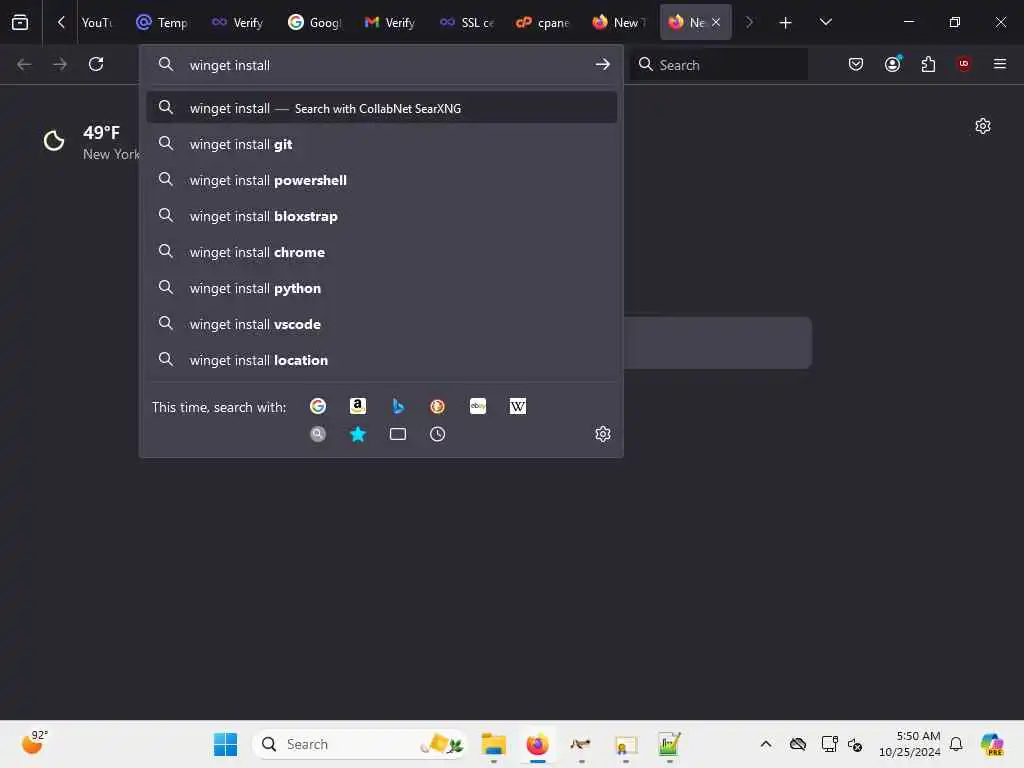Go back to previous page
The width and height of the screenshot is (1024, 768).
[24, 64]
